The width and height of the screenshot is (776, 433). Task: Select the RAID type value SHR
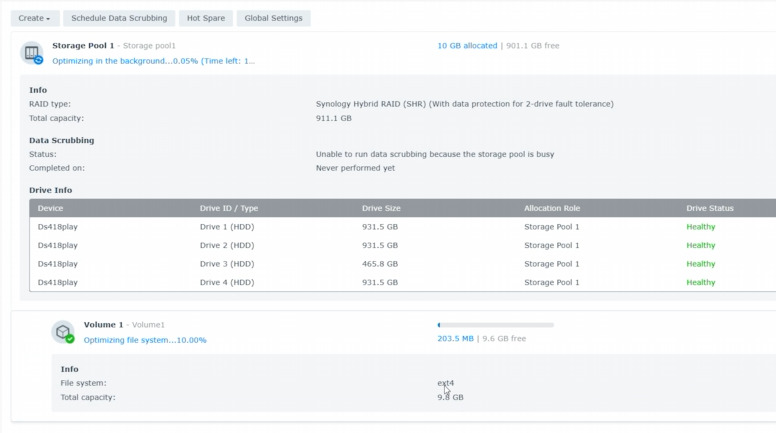click(464, 104)
